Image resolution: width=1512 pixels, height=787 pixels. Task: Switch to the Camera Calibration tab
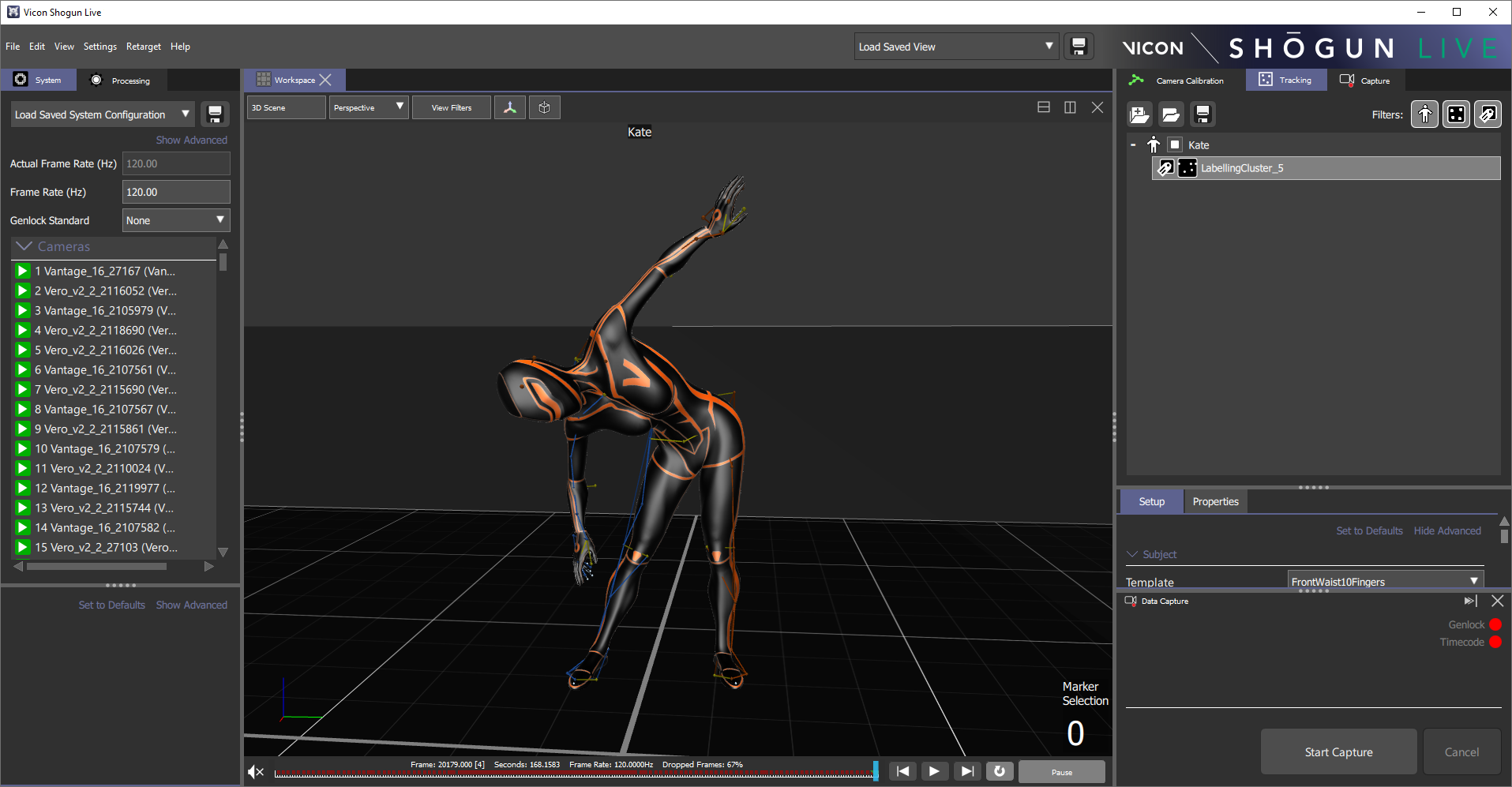1180,81
